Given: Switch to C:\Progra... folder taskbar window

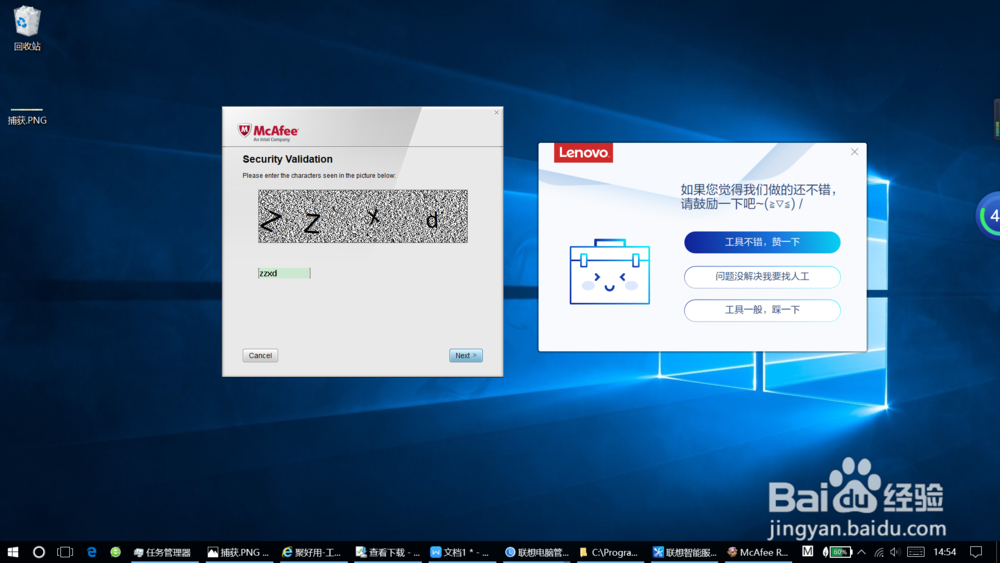Looking at the screenshot, I should pyautogui.click(x=609, y=552).
